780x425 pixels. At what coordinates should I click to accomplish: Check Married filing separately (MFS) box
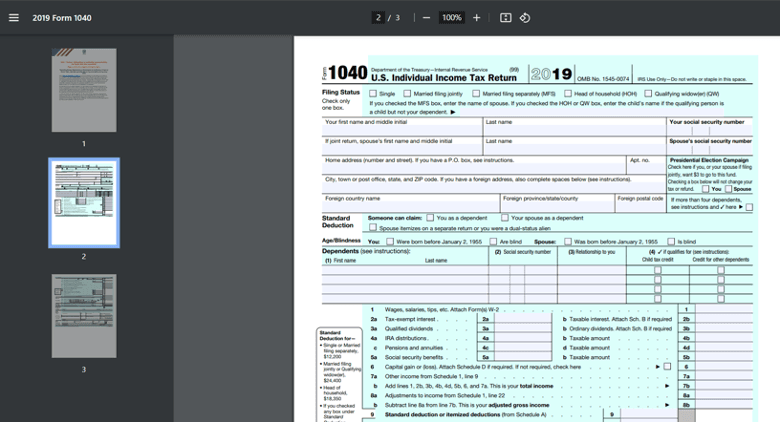(476, 93)
